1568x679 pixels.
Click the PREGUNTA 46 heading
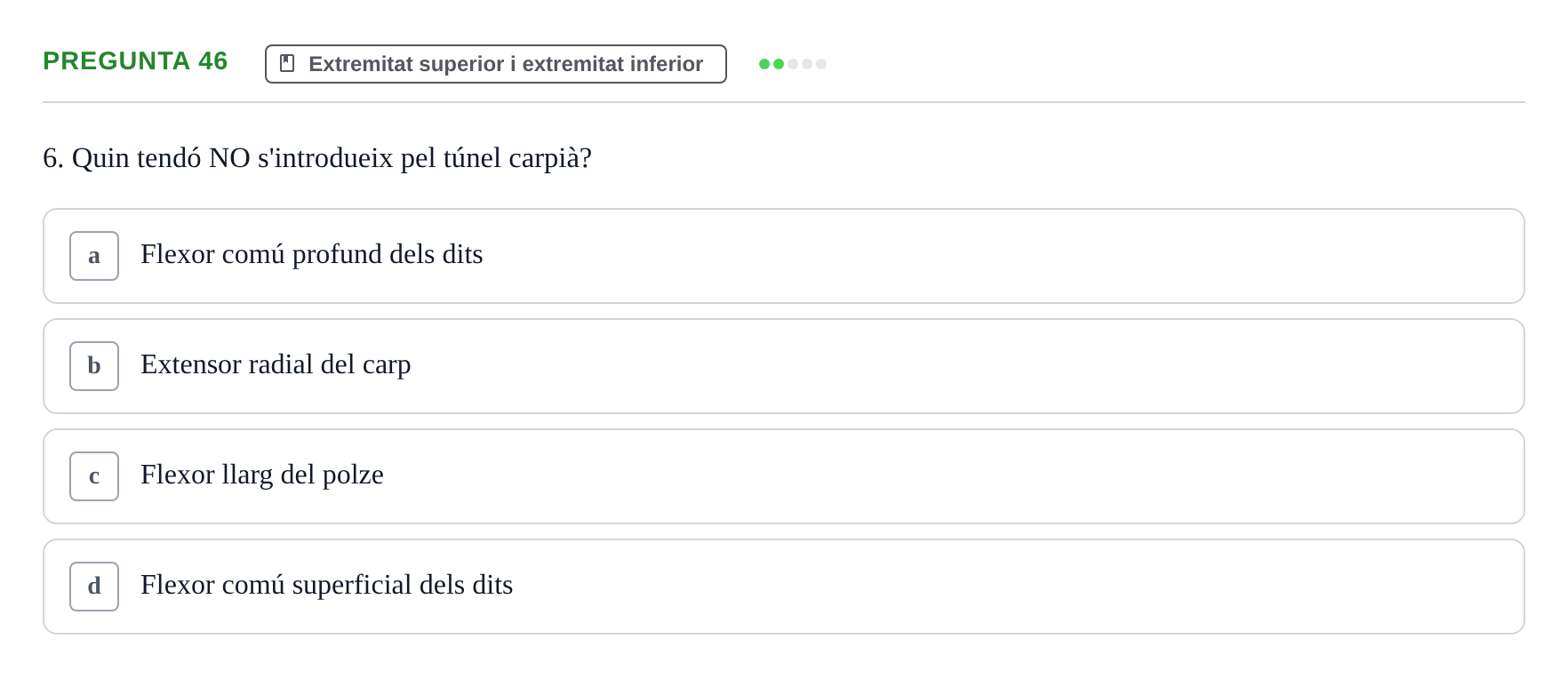135,60
